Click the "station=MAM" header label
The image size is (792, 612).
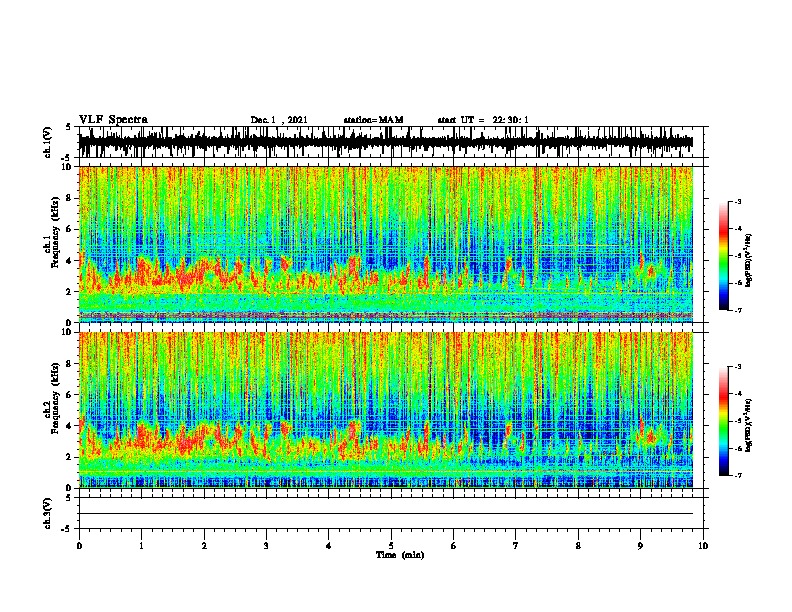(x=373, y=120)
